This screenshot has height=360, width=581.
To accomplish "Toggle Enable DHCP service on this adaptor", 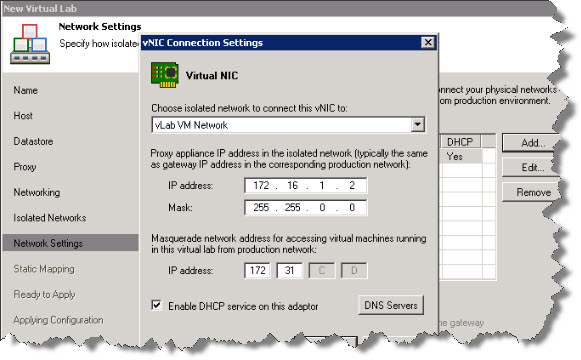I will (157, 306).
